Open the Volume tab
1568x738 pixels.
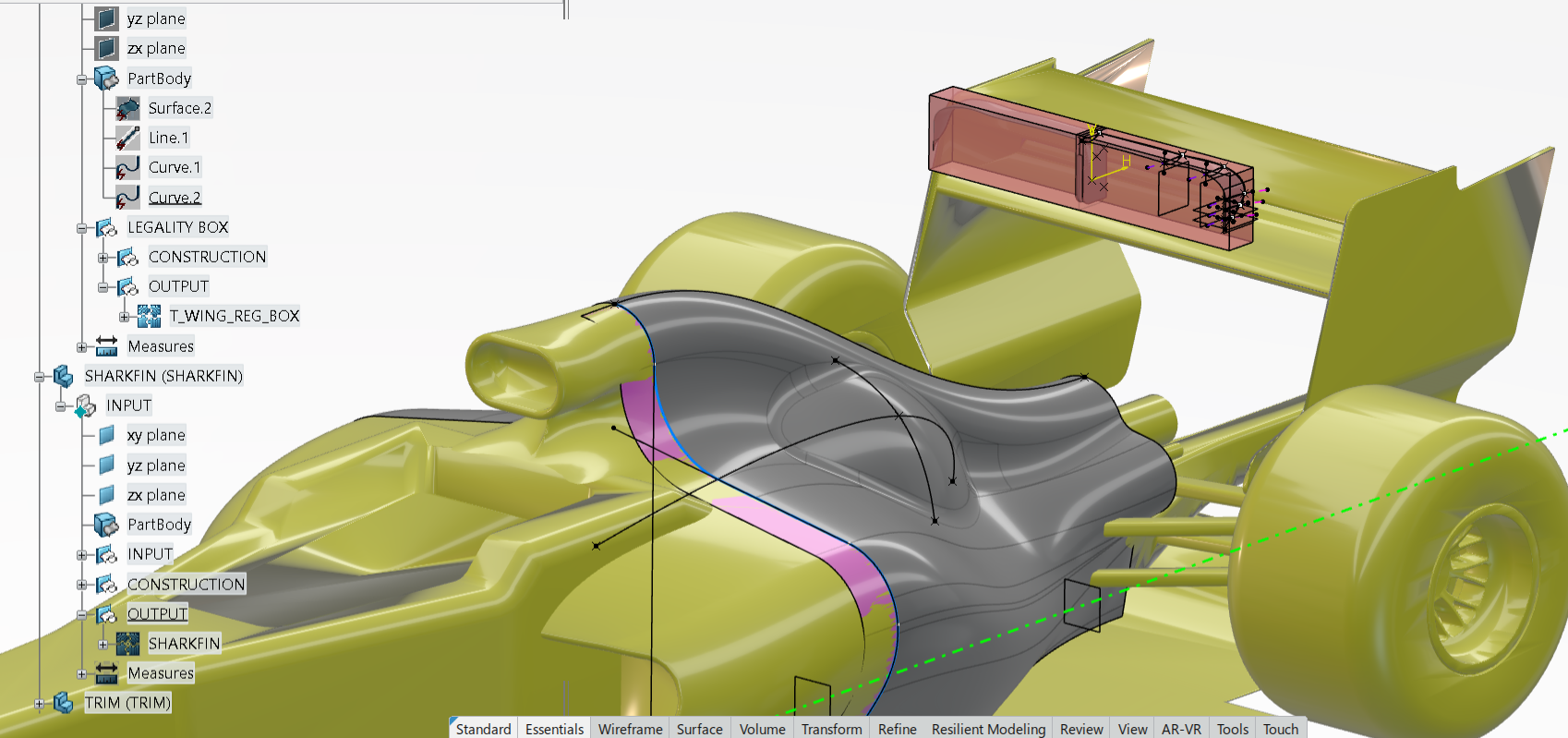[x=763, y=729]
